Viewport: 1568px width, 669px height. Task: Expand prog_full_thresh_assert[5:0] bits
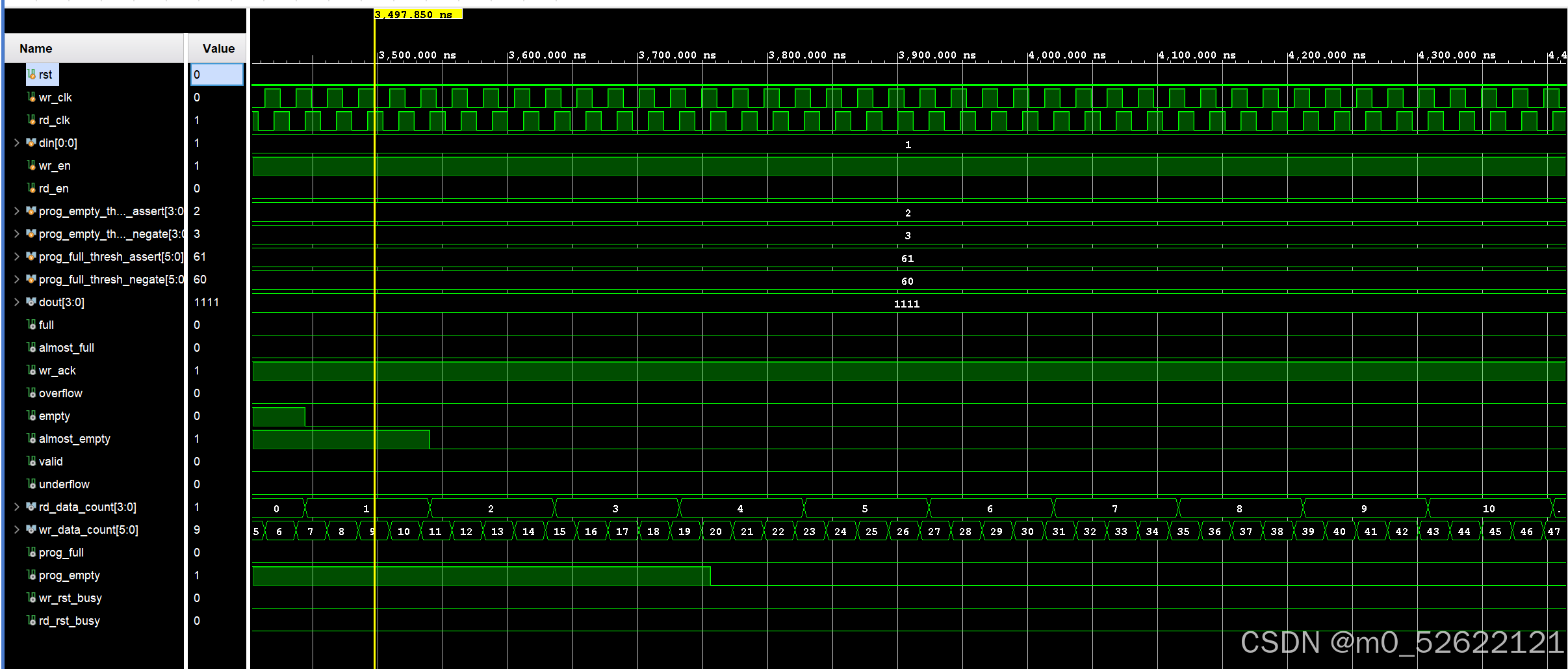pos(16,257)
